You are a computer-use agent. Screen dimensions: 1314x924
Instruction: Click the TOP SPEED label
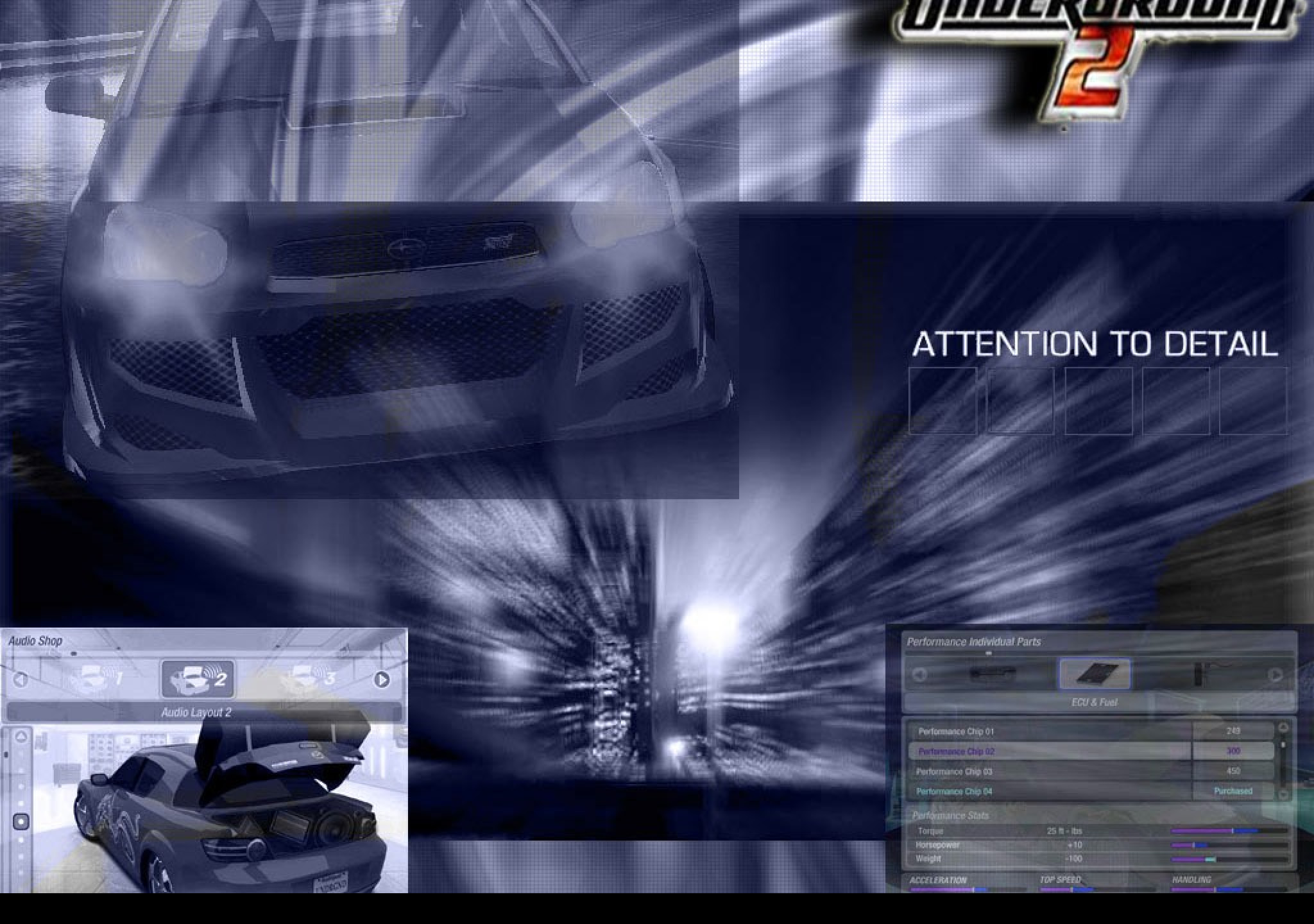(x=1061, y=880)
